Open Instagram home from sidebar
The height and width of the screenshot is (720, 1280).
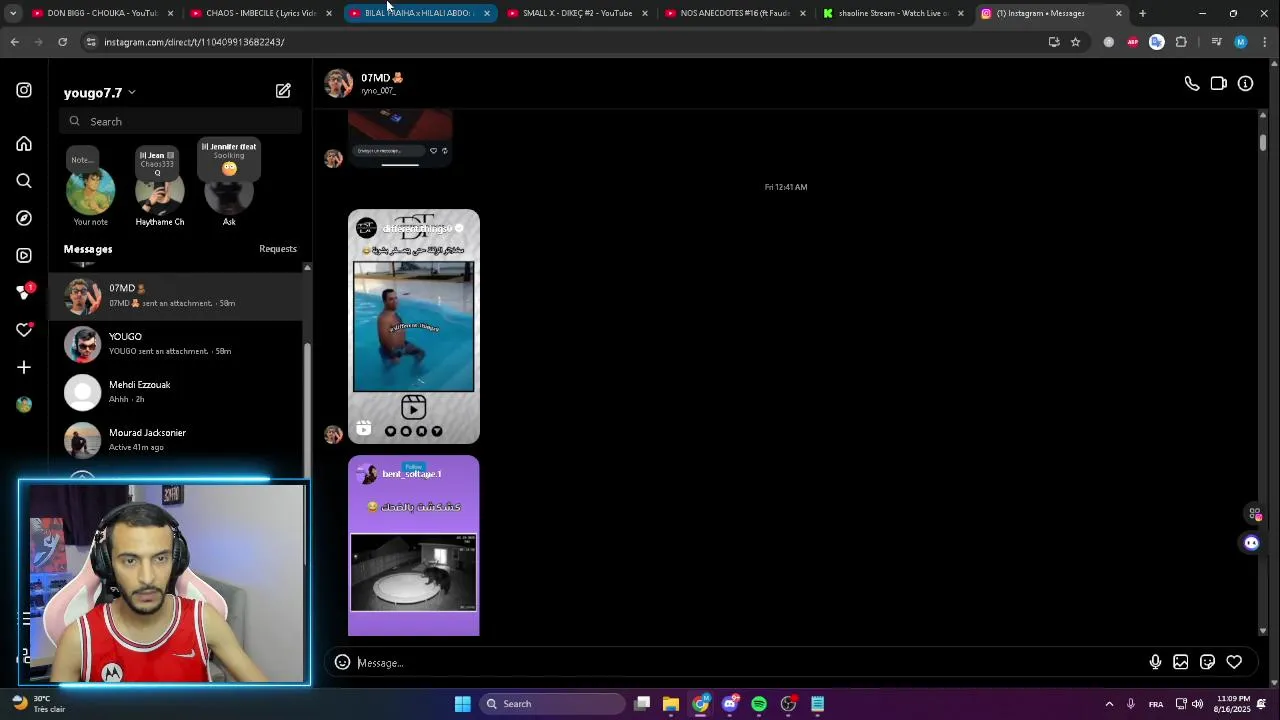(24, 144)
